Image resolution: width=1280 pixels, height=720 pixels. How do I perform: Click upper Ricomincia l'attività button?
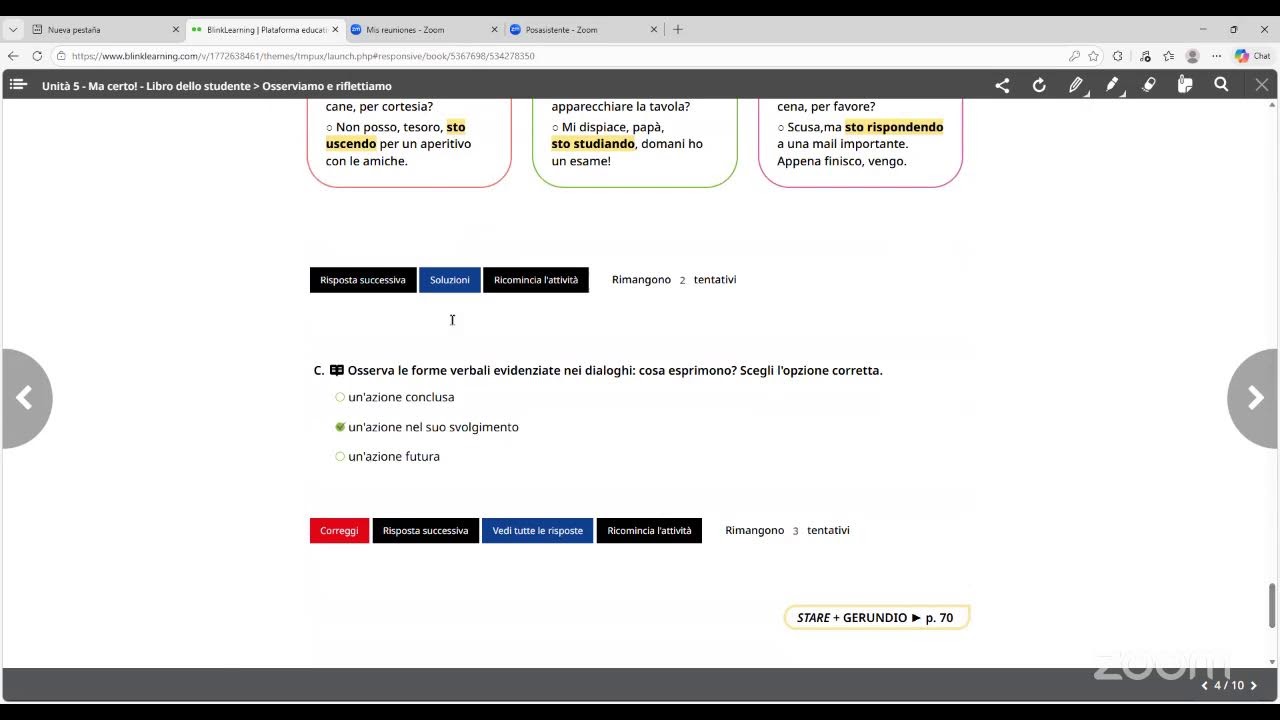[x=536, y=280]
